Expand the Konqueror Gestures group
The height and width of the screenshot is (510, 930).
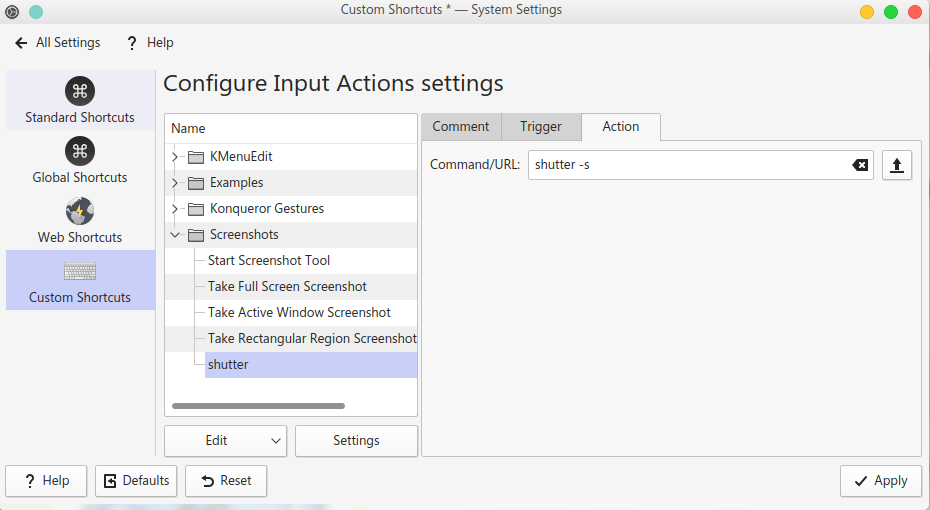[175, 209]
